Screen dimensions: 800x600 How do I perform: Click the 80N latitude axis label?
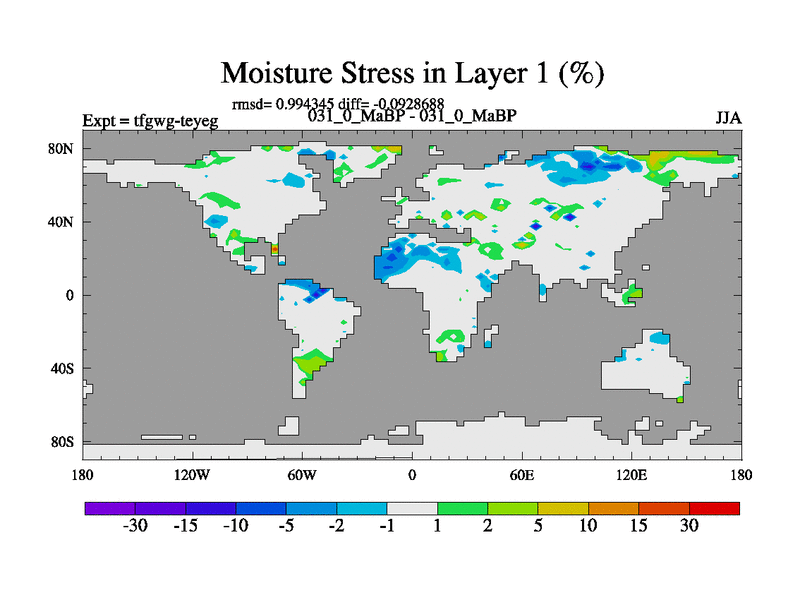[62, 149]
